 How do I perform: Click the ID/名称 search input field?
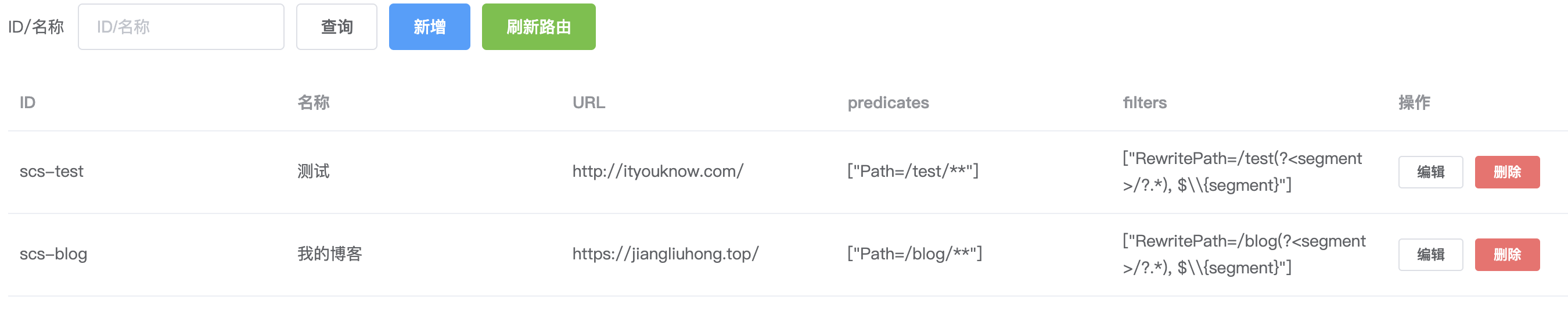pyautogui.click(x=181, y=27)
